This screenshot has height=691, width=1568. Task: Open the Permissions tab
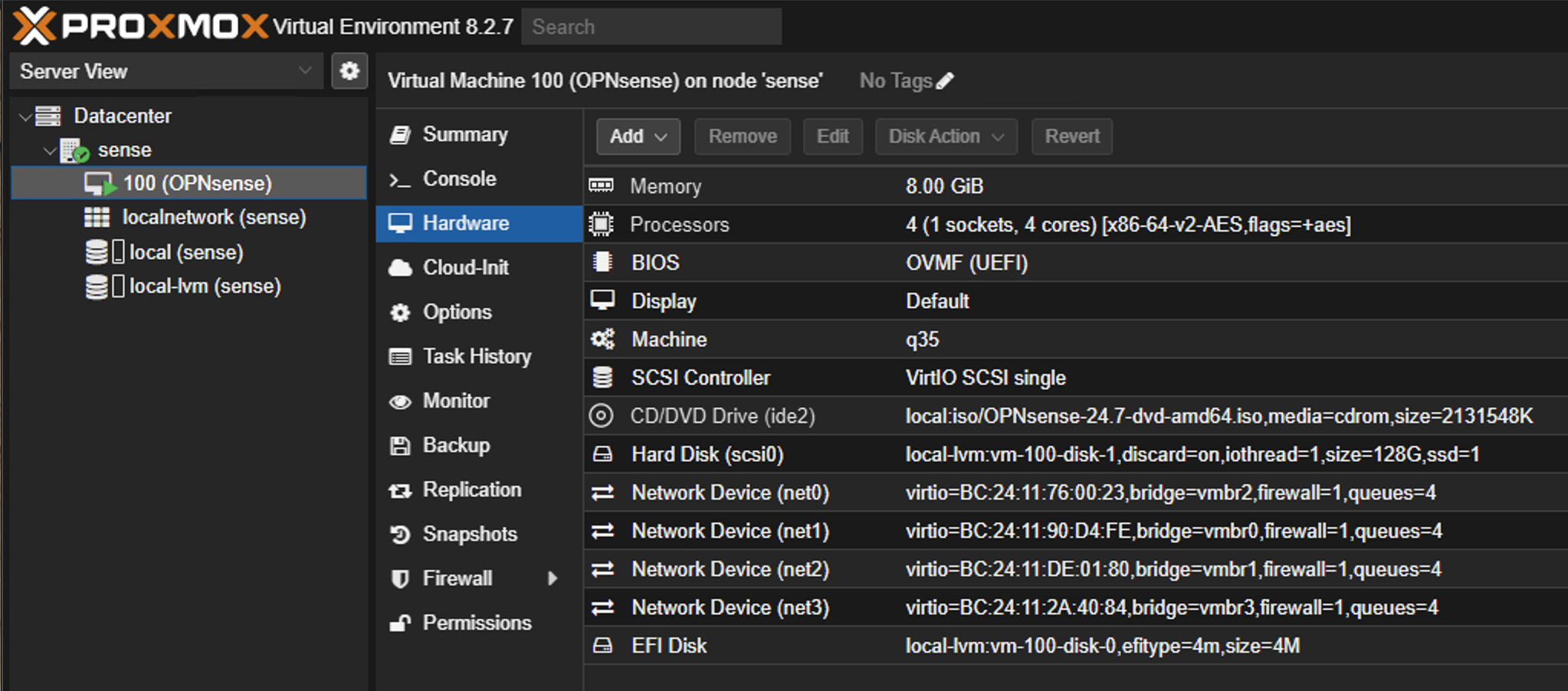[x=479, y=623]
